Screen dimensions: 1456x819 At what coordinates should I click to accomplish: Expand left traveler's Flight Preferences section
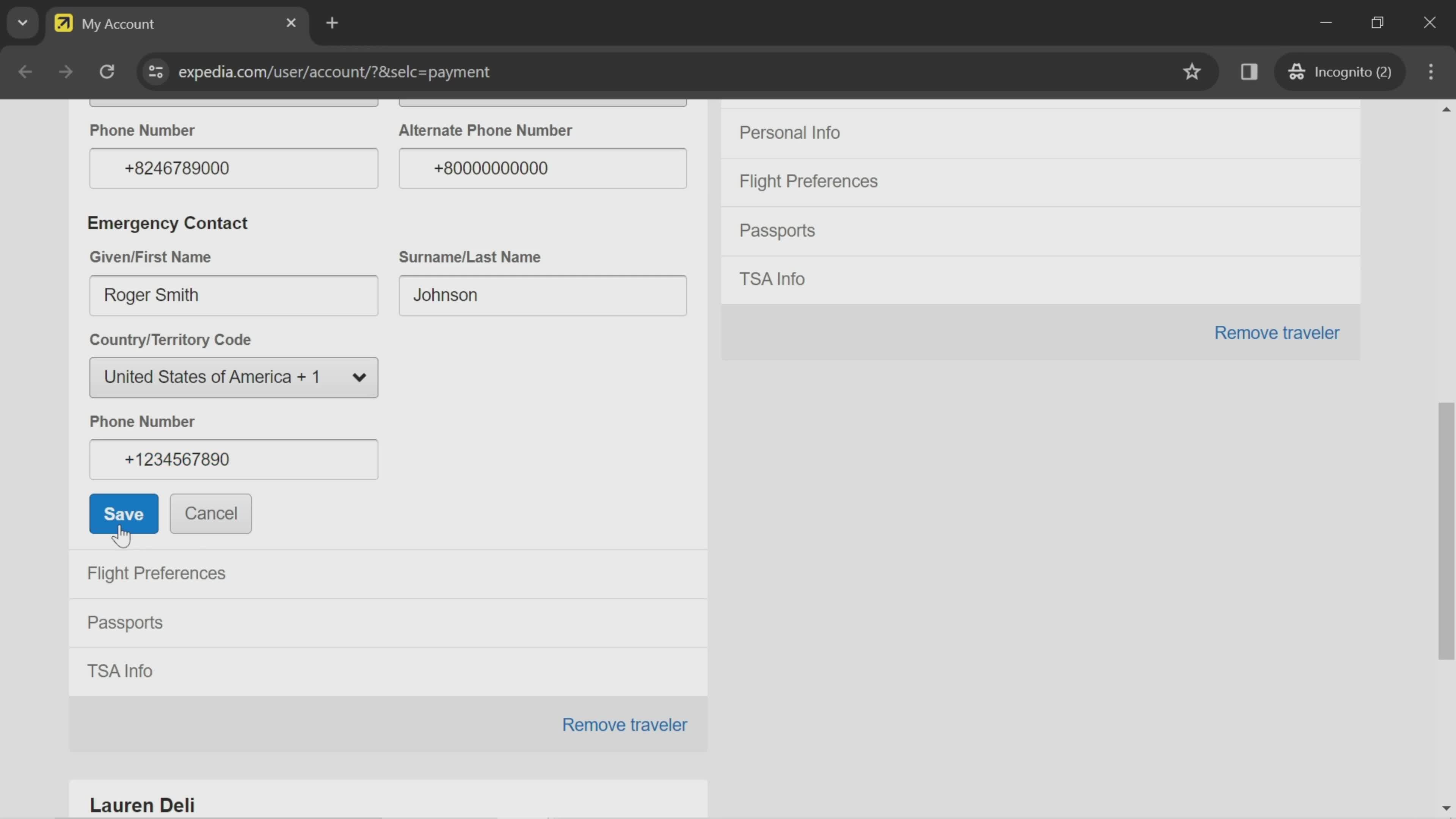pos(388,574)
